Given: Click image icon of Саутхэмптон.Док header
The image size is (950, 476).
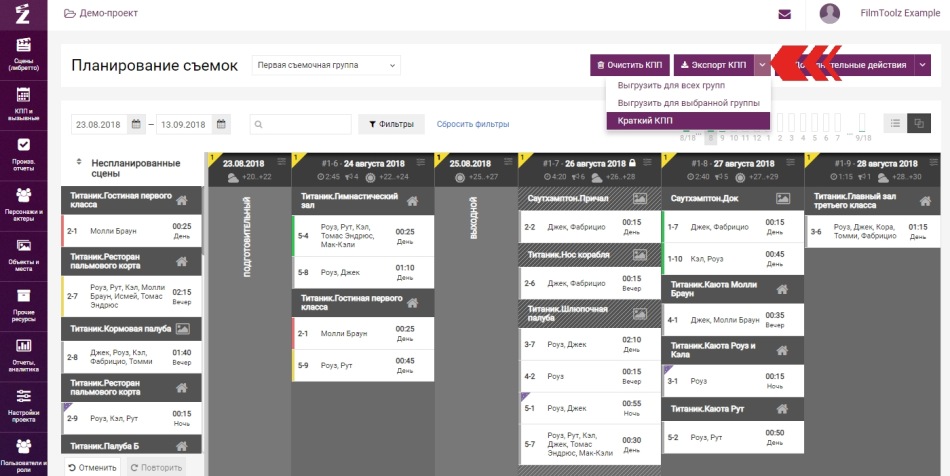Looking at the screenshot, I should (783, 199).
